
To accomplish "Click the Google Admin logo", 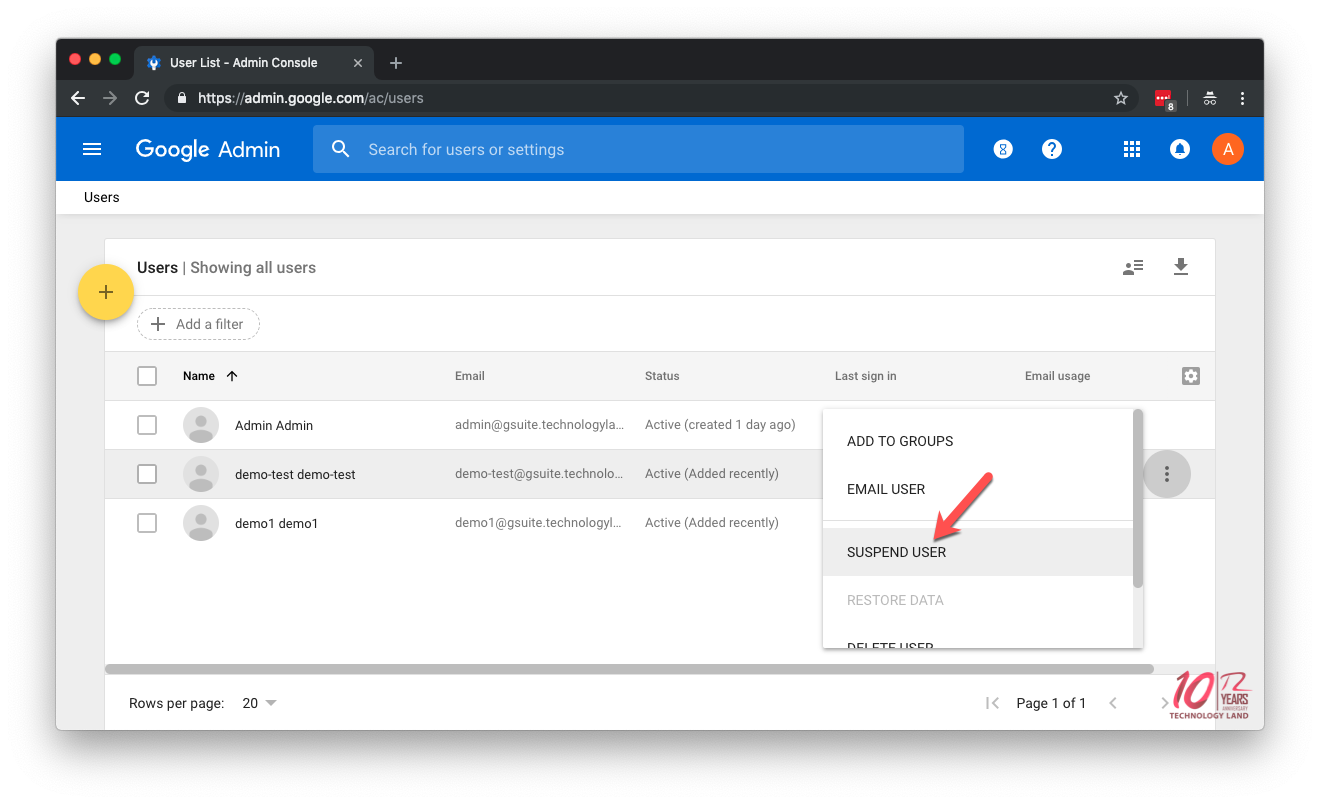I will (208, 149).
